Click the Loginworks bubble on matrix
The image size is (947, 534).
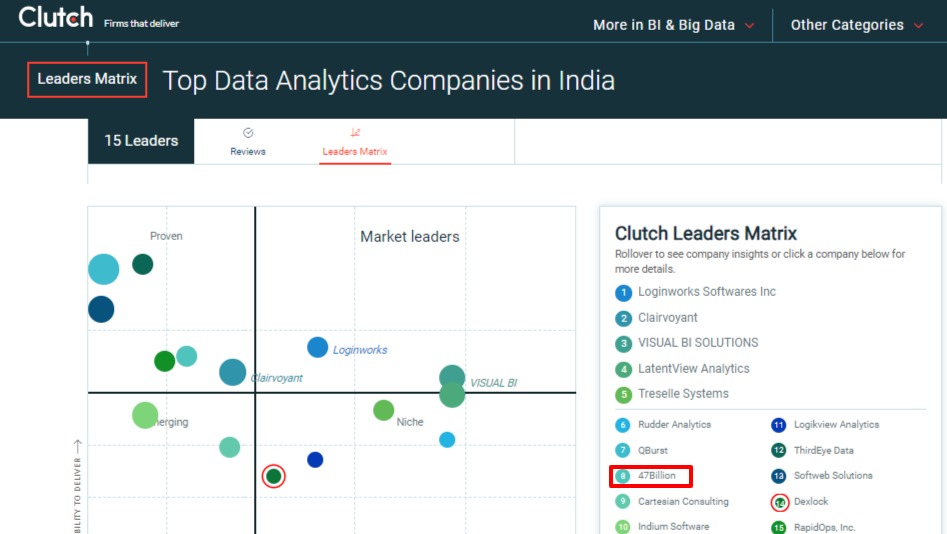[x=318, y=347]
